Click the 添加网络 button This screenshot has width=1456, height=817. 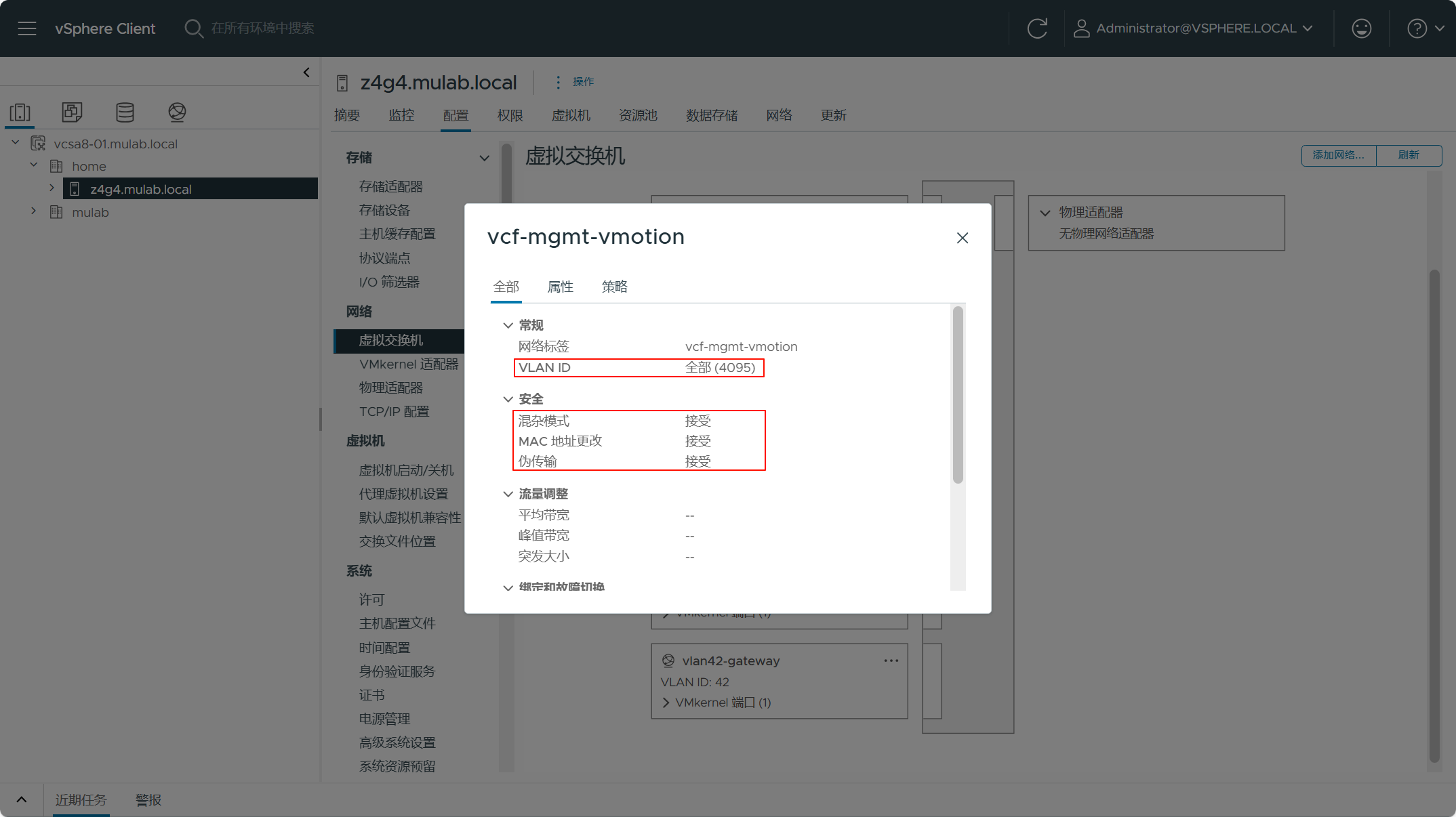click(x=1338, y=155)
